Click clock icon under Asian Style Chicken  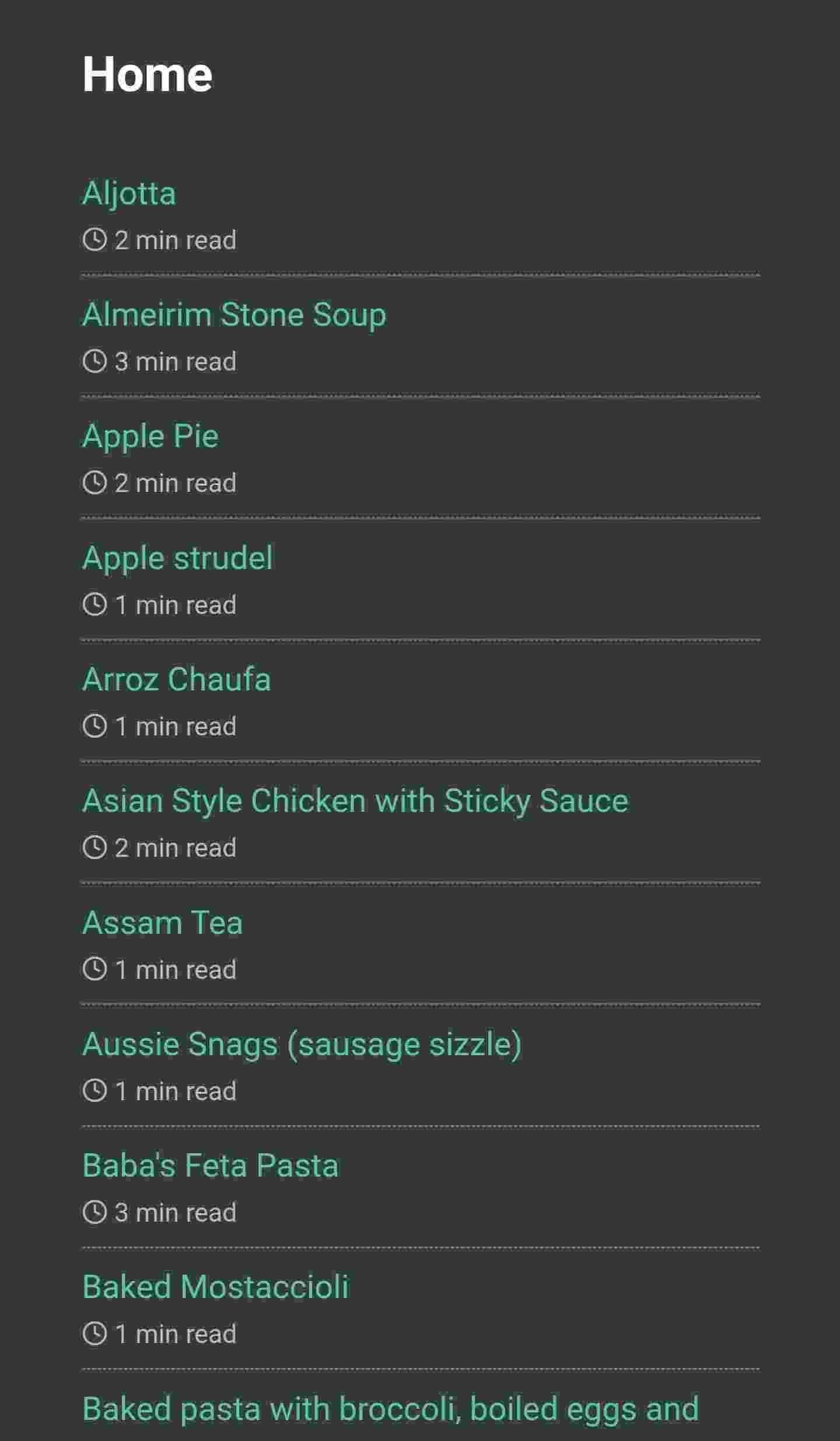pyautogui.click(x=94, y=847)
